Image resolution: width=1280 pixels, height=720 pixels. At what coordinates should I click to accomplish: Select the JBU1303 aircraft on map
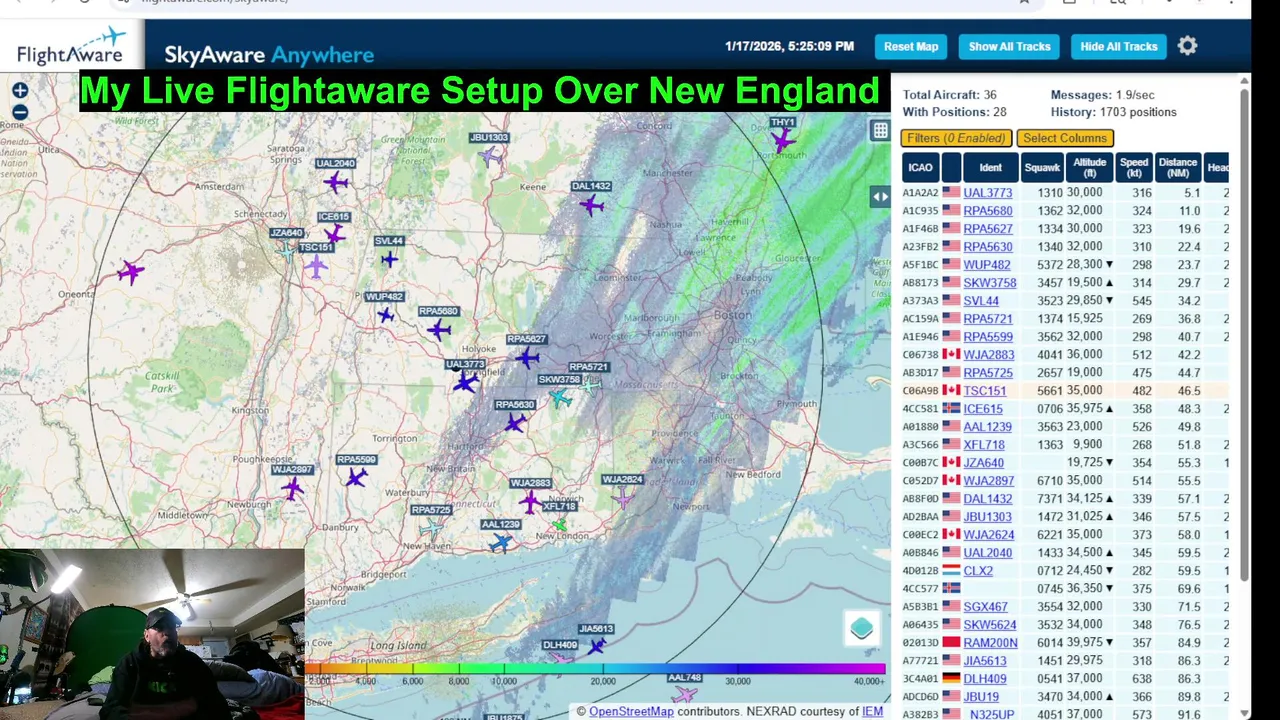[490, 156]
